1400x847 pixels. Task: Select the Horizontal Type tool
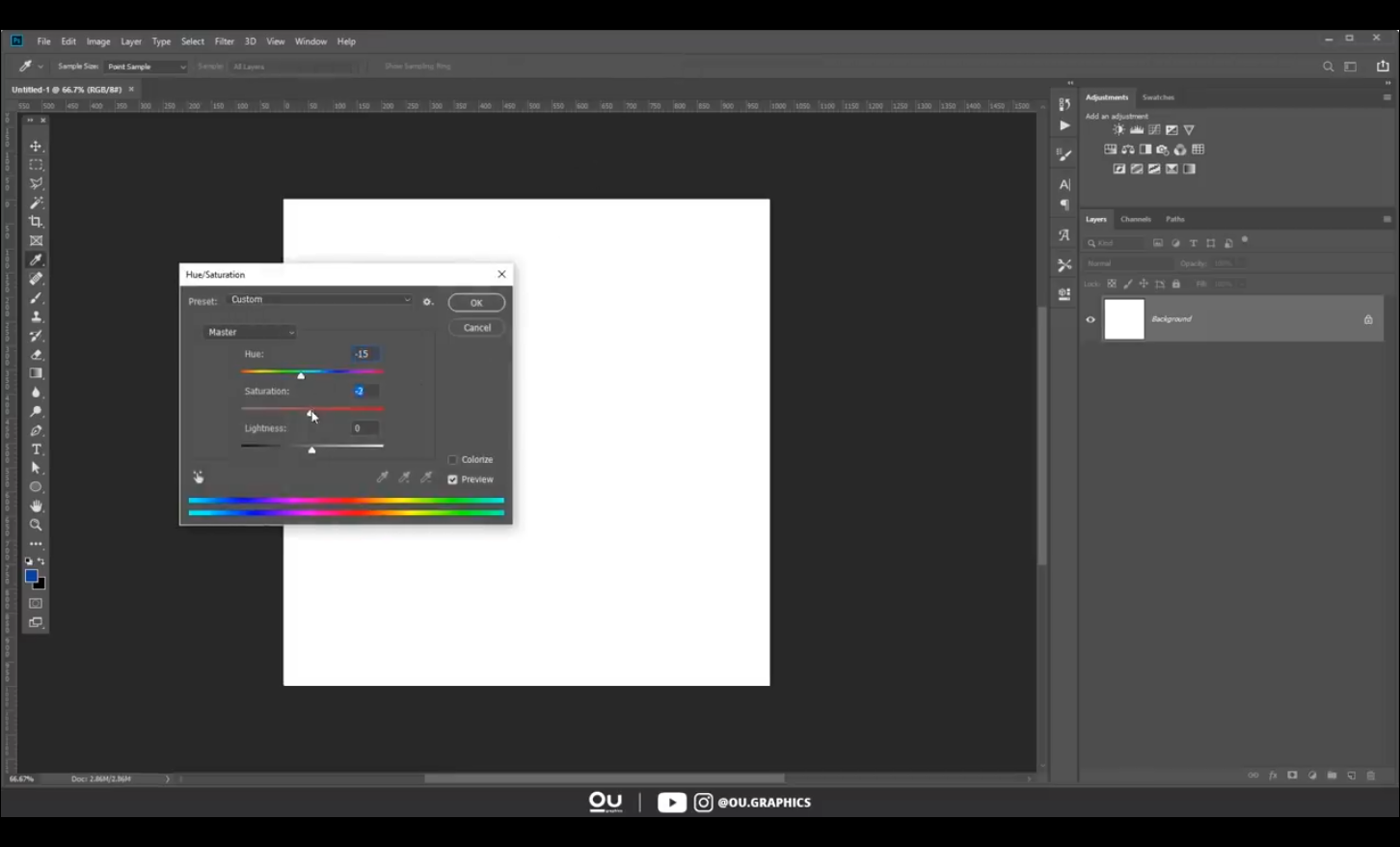pos(36,450)
